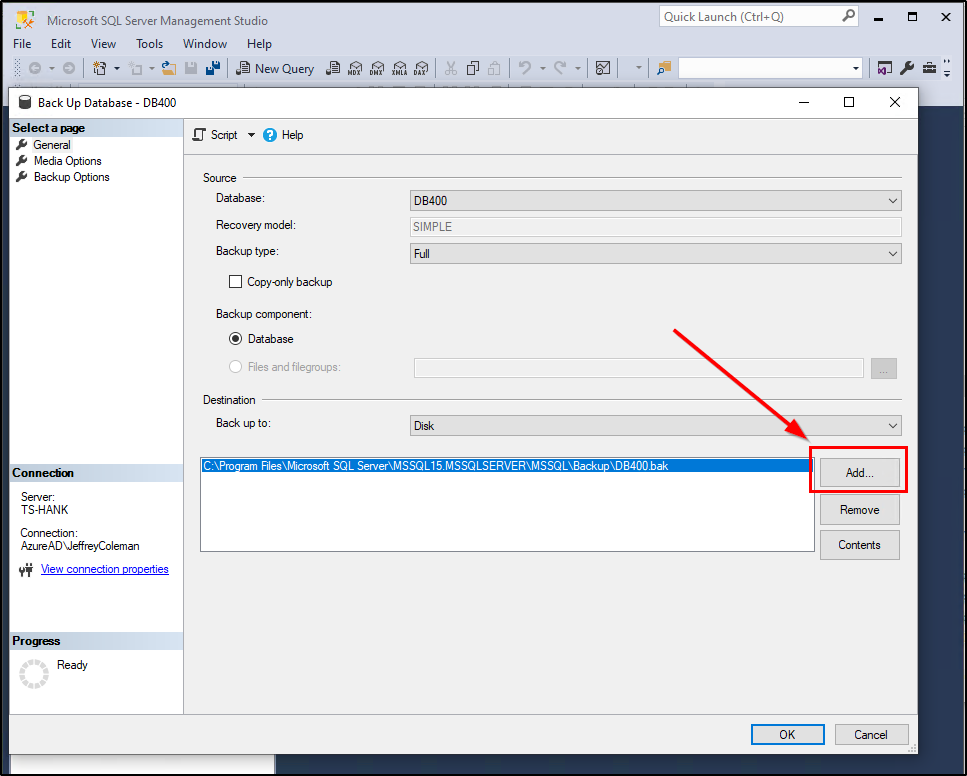
Task: Select the DB400.bak backup path entry
Action: tap(507, 466)
